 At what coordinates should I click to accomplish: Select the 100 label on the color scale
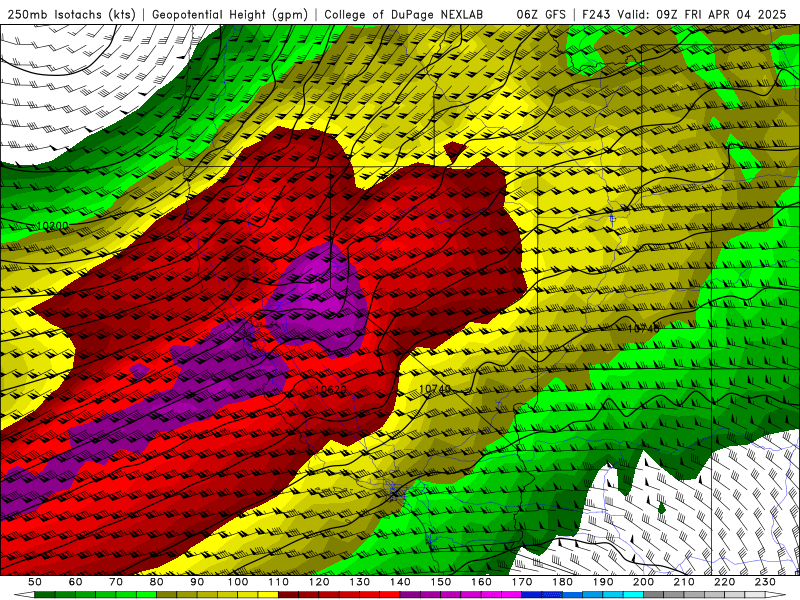pyautogui.click(x=238, y=582)
